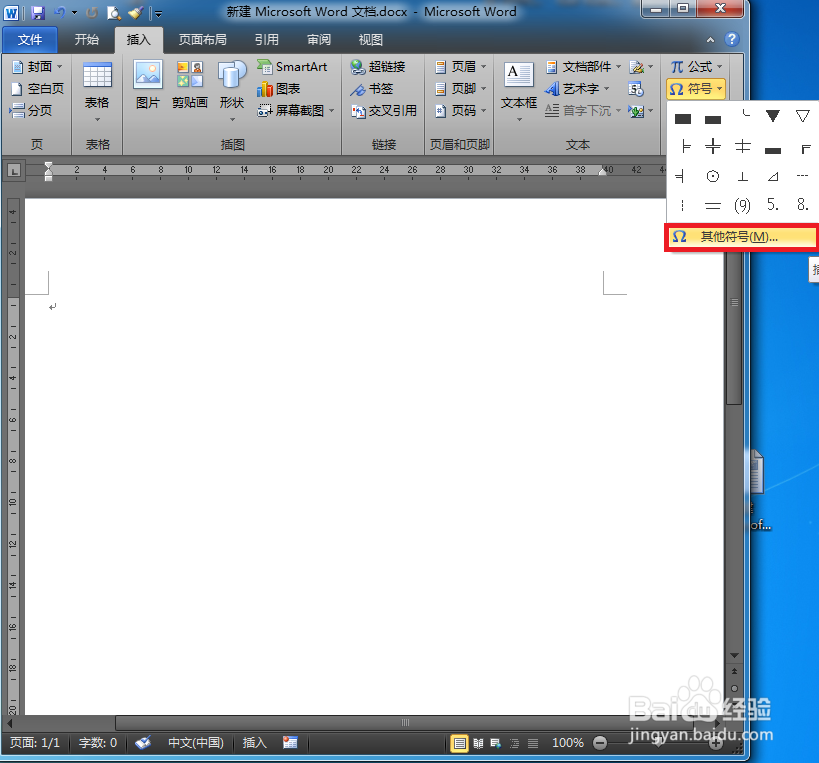This screenshot has height=763, width=819.
Task: Select the circled dot ⊙ symbol
Action: coord(712,177)
